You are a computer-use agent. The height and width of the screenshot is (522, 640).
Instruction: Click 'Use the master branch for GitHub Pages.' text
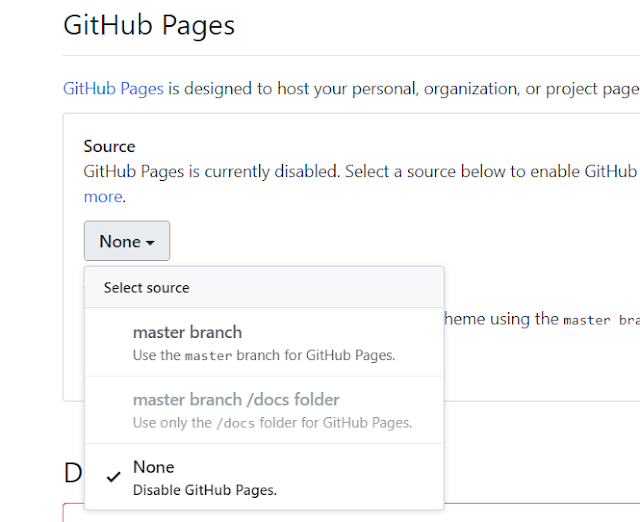[264, 355]
